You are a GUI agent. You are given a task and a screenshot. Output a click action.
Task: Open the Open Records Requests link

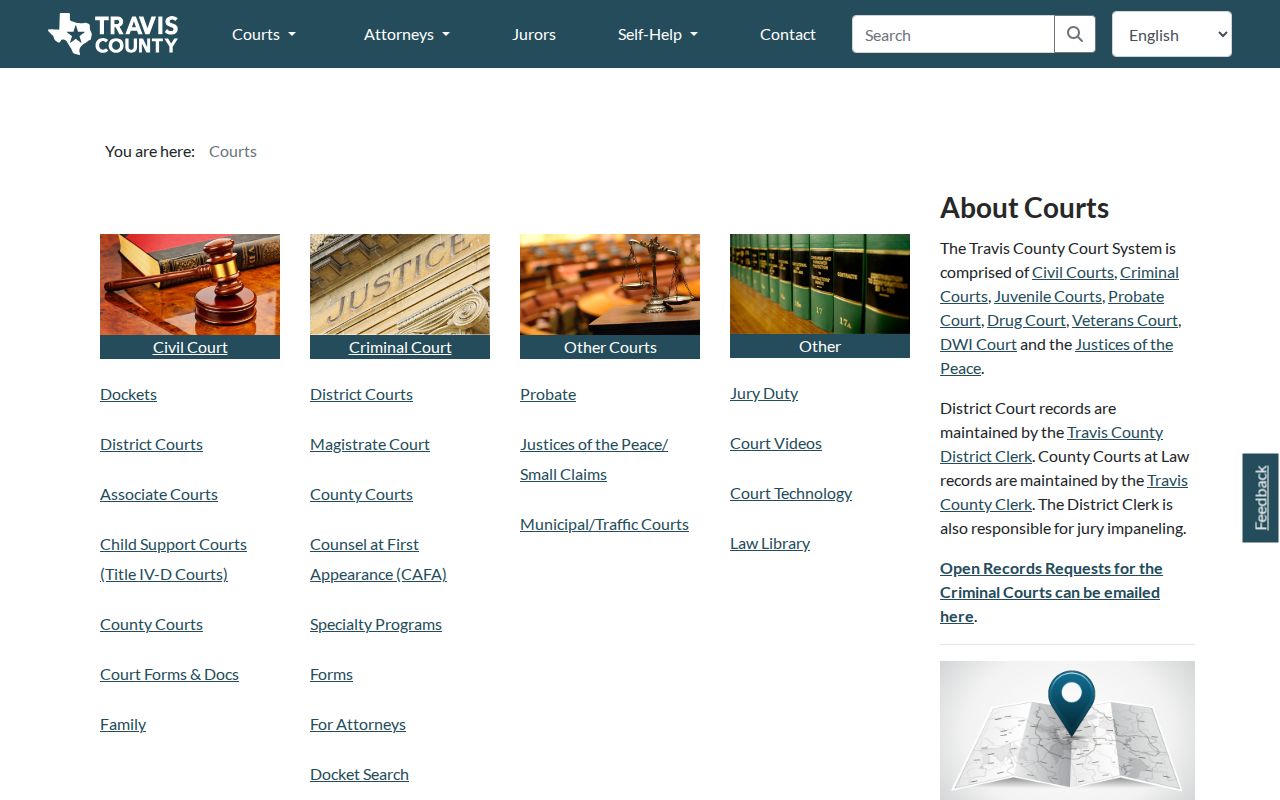1051,592
